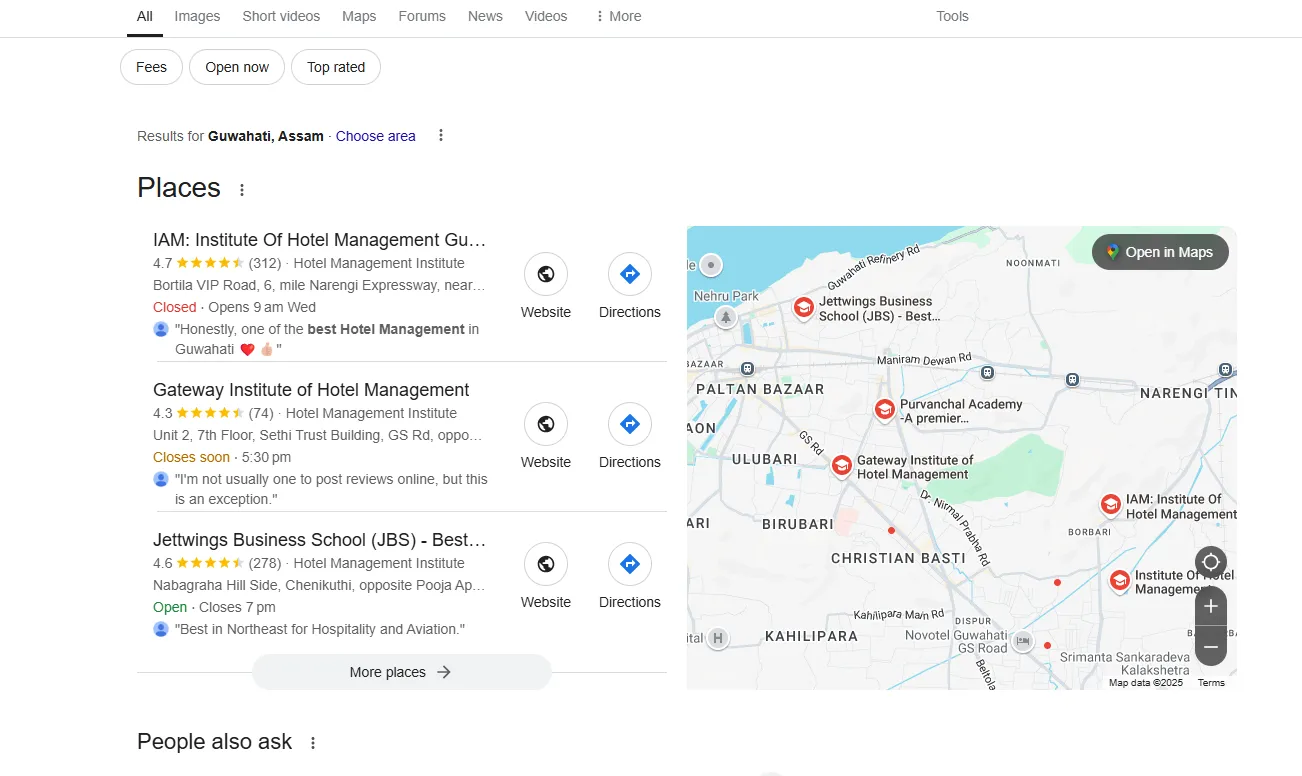Open IAM: Institute Of Hotel Management listing
The image size is (1302, 776).
tap(319, 240)
